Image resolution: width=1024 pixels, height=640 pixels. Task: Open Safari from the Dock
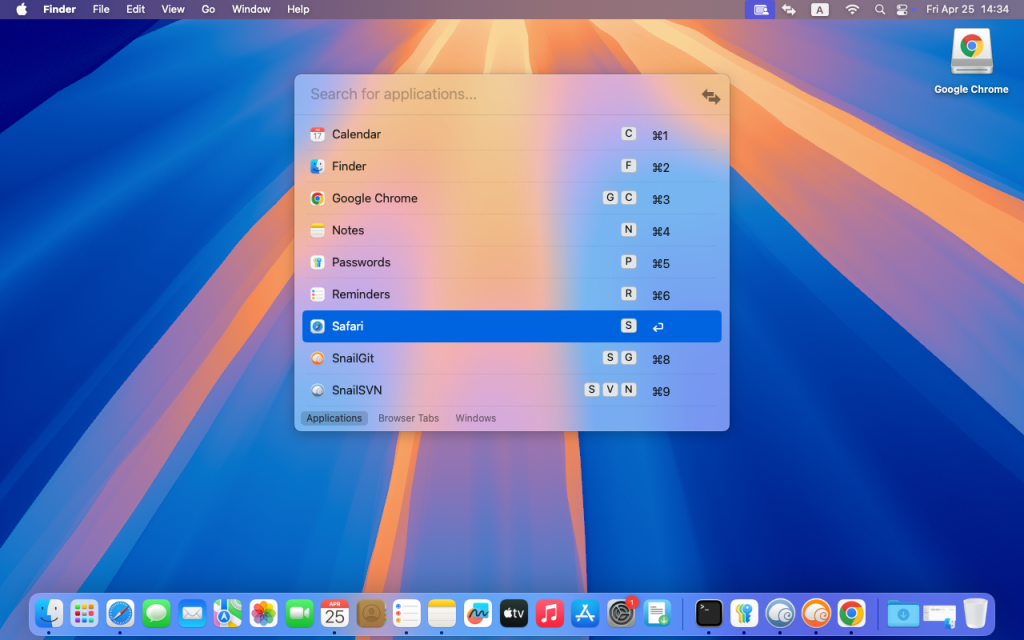(120, 614)
